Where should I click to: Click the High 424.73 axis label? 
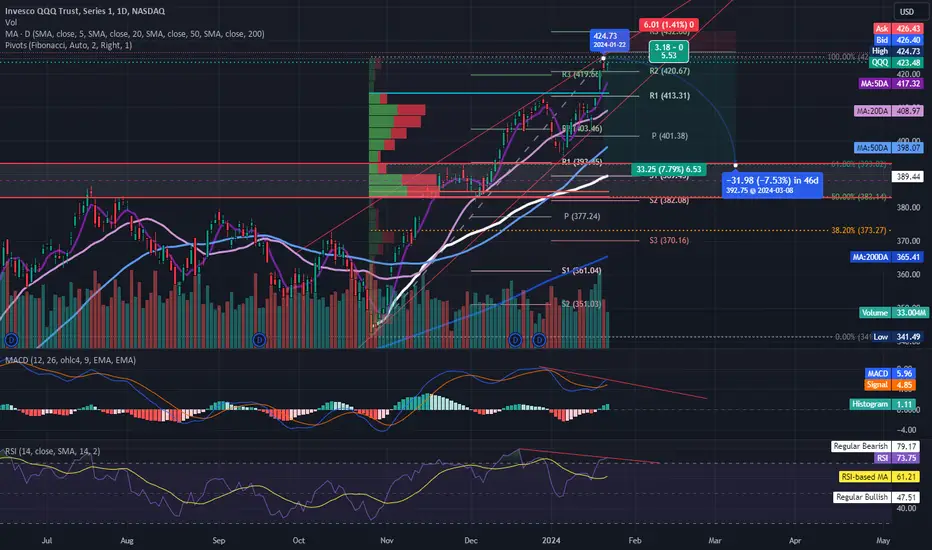click(x=898, y=51)
